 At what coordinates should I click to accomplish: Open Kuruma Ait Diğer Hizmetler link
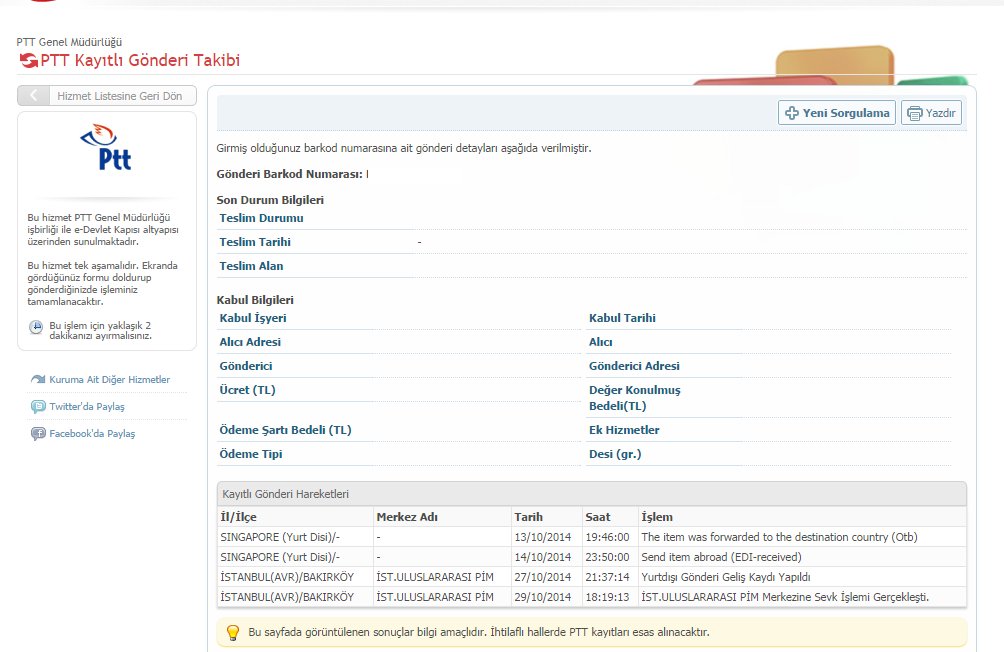[109, 379]
